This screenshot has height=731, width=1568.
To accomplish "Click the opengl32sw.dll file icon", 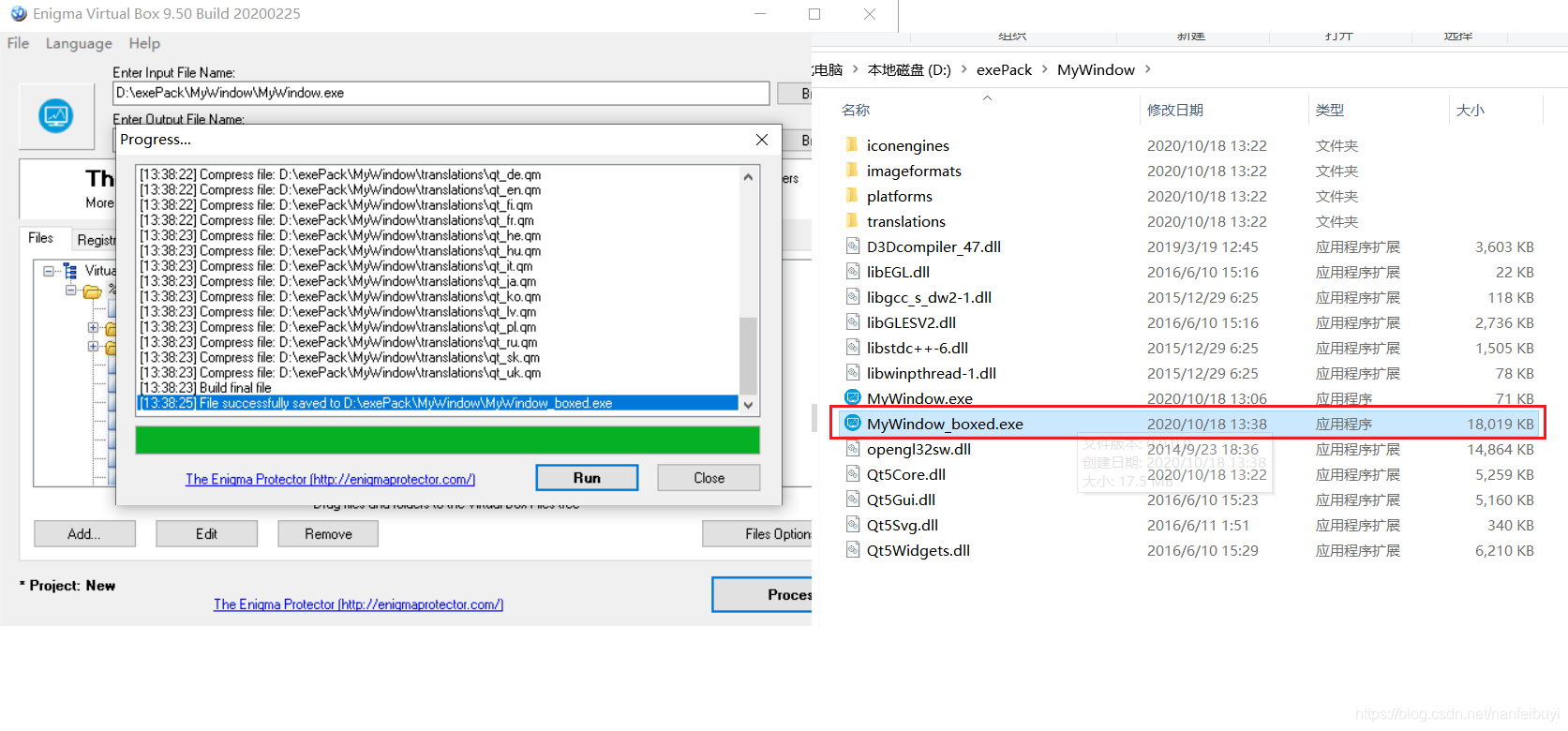I will point(852,449).
